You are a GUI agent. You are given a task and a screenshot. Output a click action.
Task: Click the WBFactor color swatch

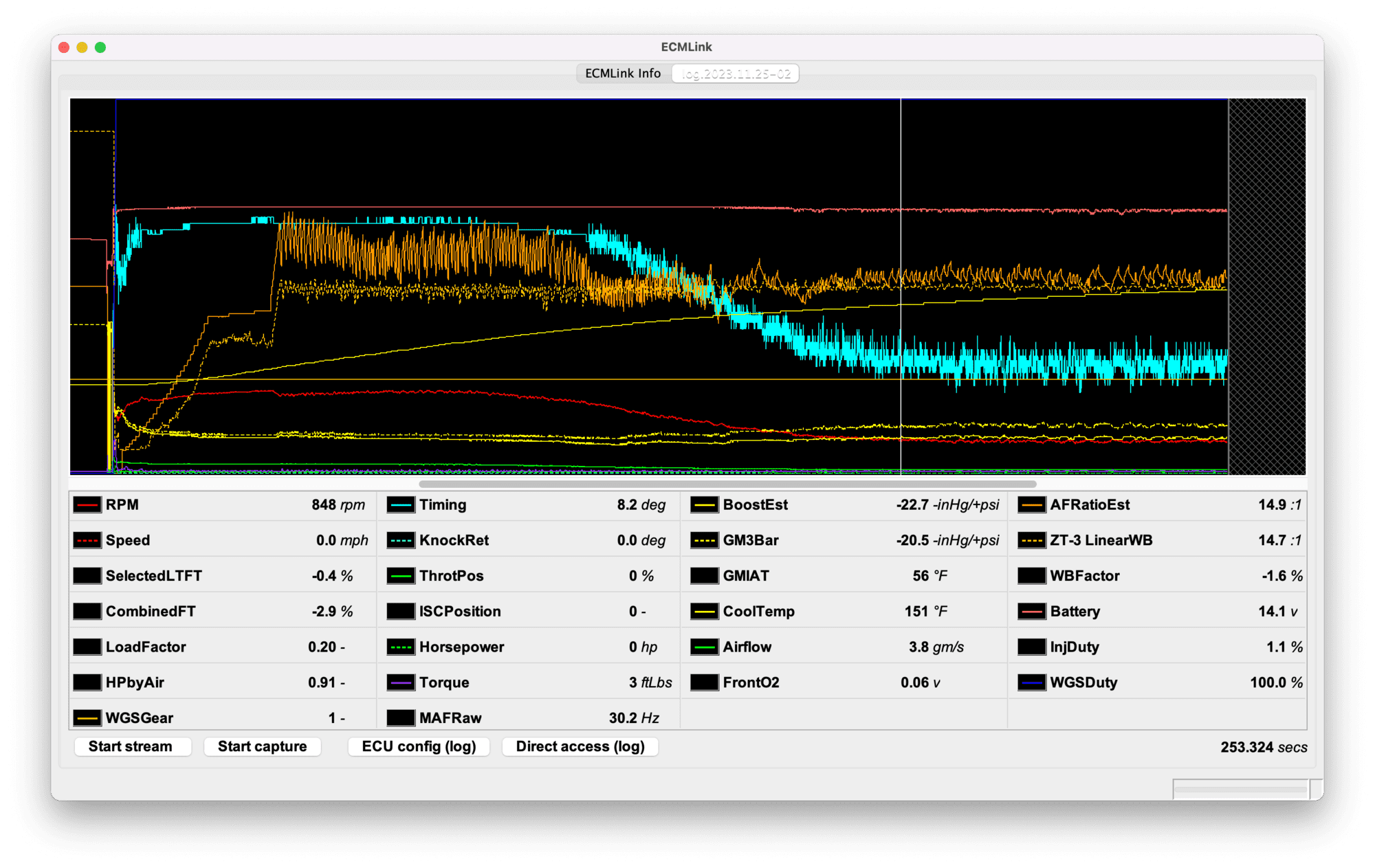pos(1032,576)
